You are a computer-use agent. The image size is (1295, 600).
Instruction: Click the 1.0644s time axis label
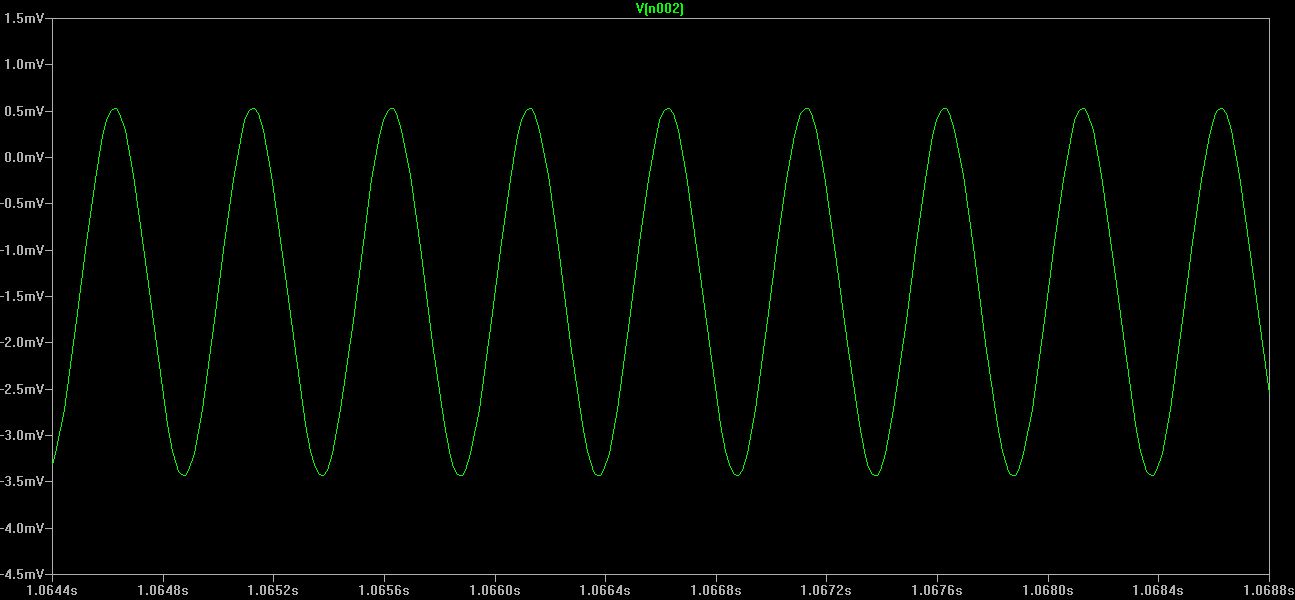pyautogui.click(x=52, y=591)
